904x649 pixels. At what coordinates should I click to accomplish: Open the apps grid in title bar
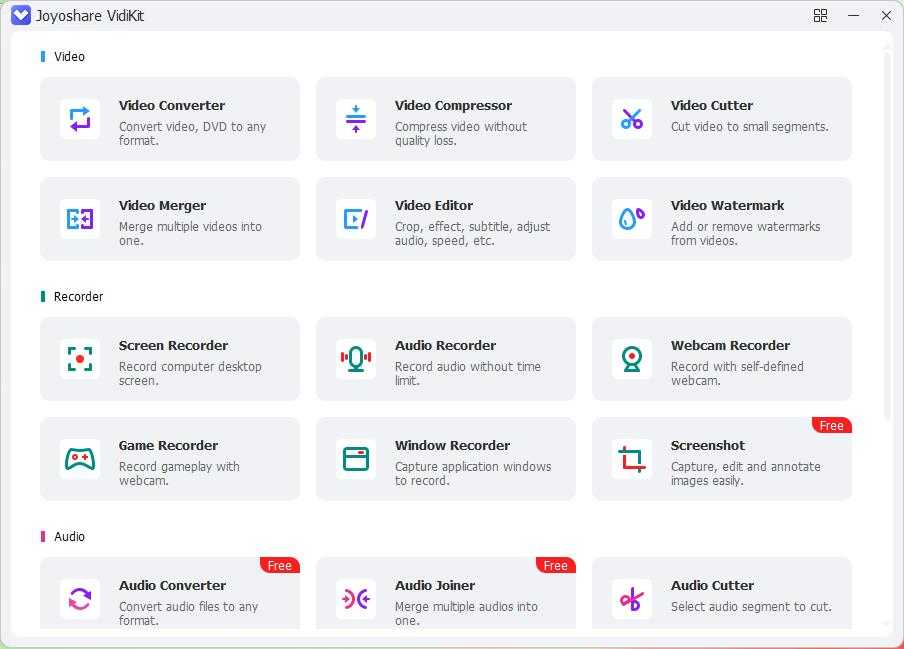point(820,16)
